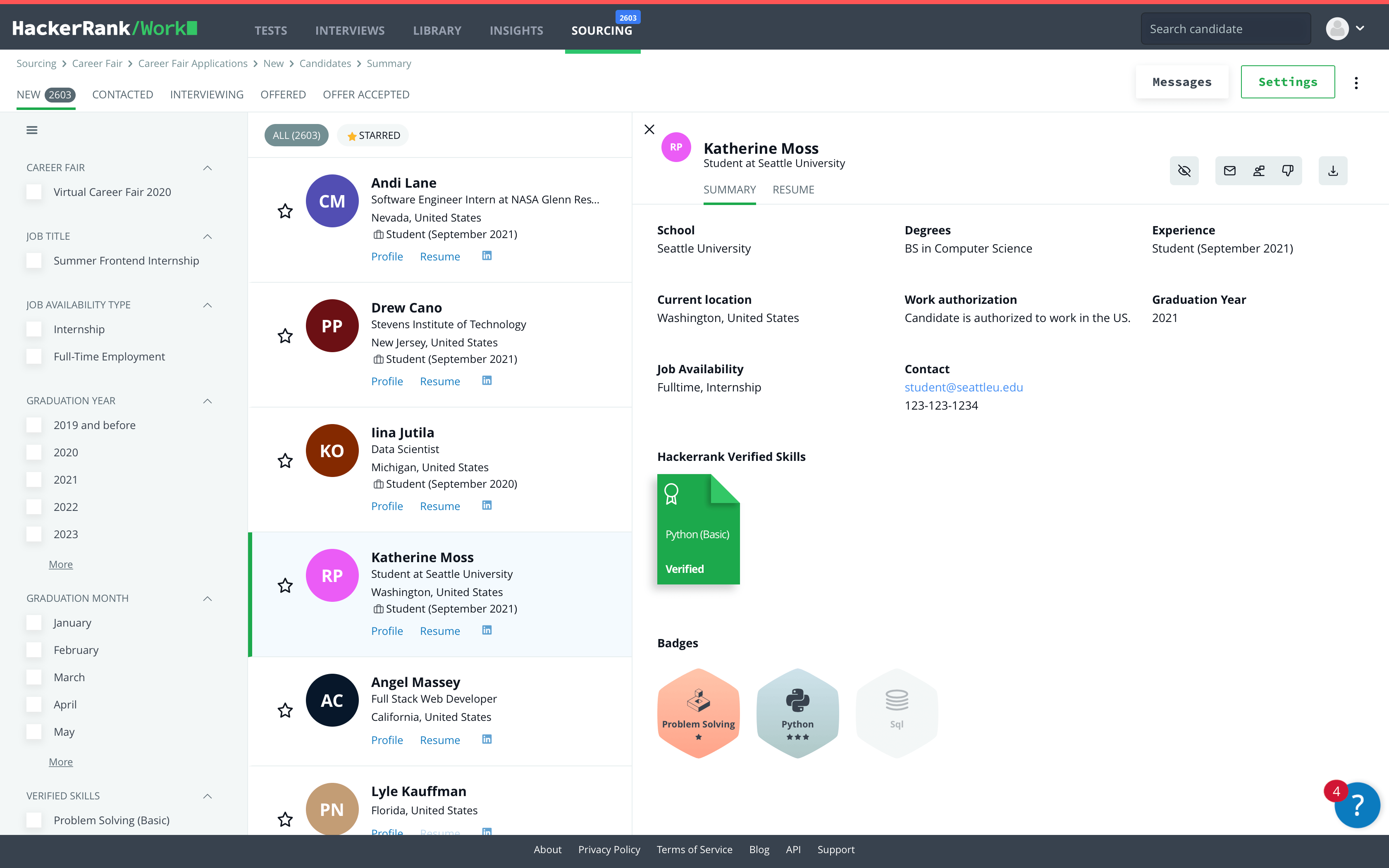
Task: Click the hamburger filter menu icon
Action: (32, 130)
